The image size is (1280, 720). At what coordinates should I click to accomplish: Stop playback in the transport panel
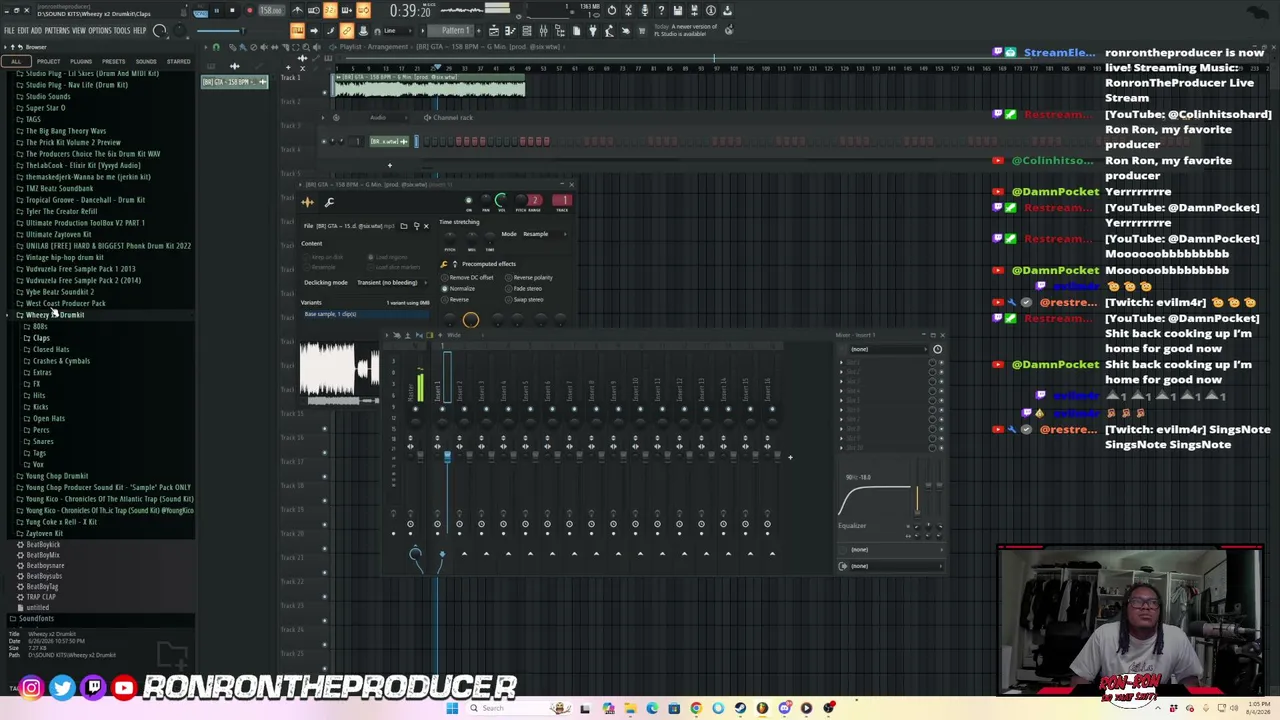click(232, 11)
